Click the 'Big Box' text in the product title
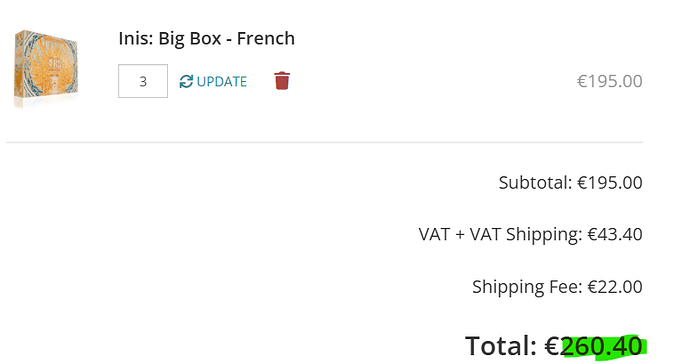This screenshot has width=690, height=364. (190, 39)
